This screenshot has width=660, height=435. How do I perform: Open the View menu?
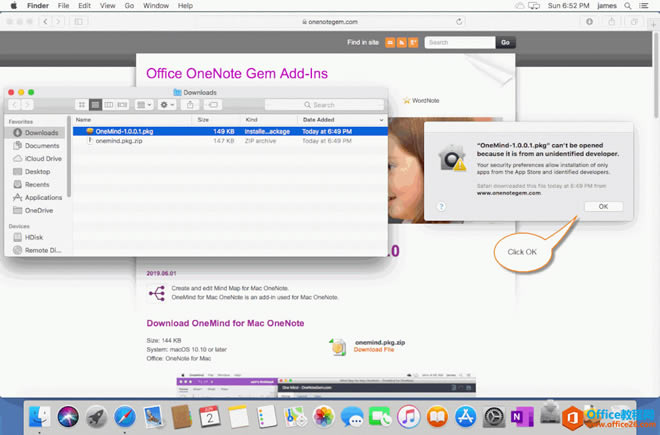(x=107, y=5)
